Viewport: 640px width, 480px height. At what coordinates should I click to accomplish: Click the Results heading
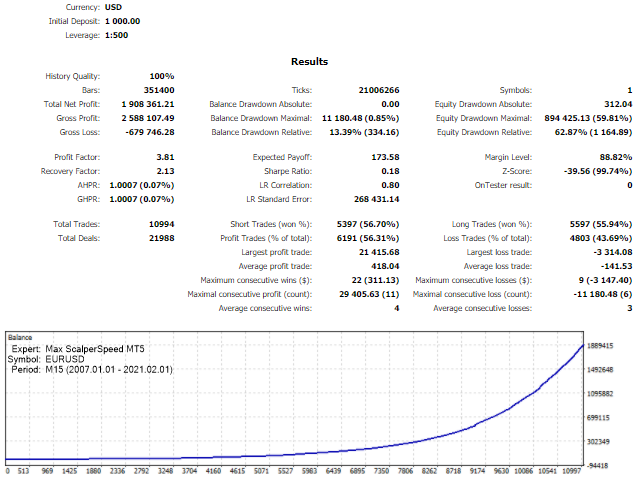tap(309, 62)
